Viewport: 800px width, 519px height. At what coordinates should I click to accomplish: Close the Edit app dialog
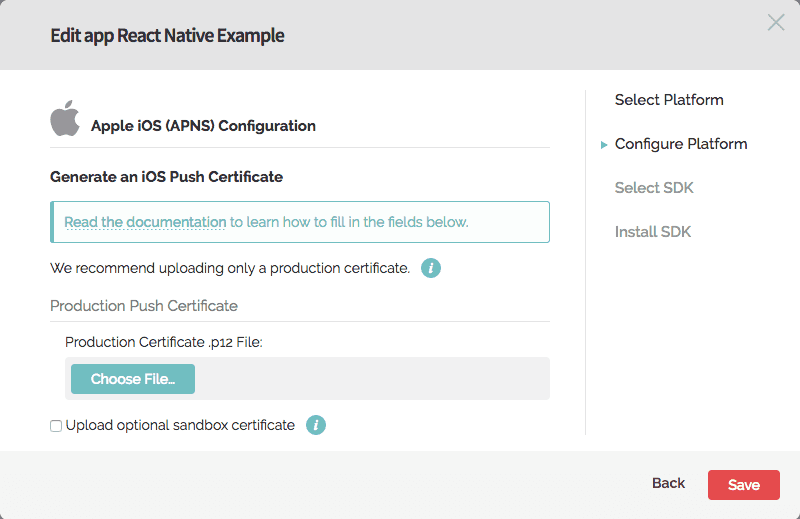pyautogui.click(x=776, y=22)
